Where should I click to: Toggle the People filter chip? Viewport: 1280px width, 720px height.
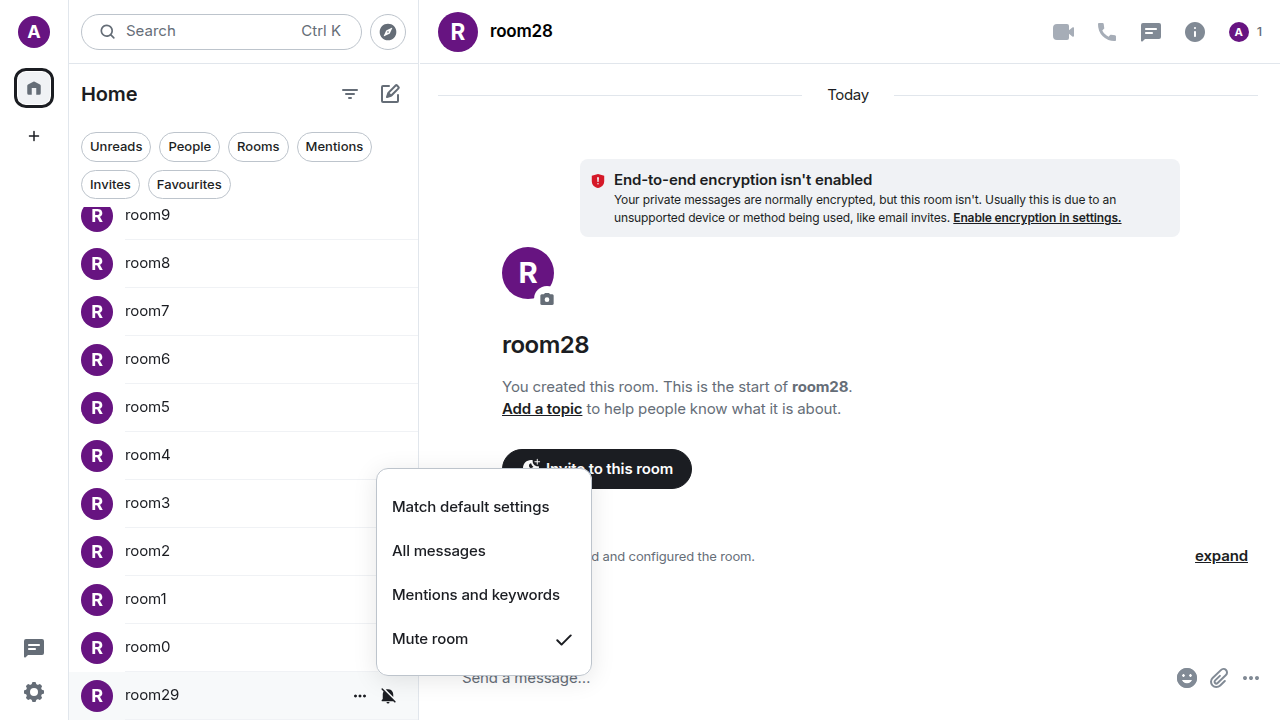189,147
